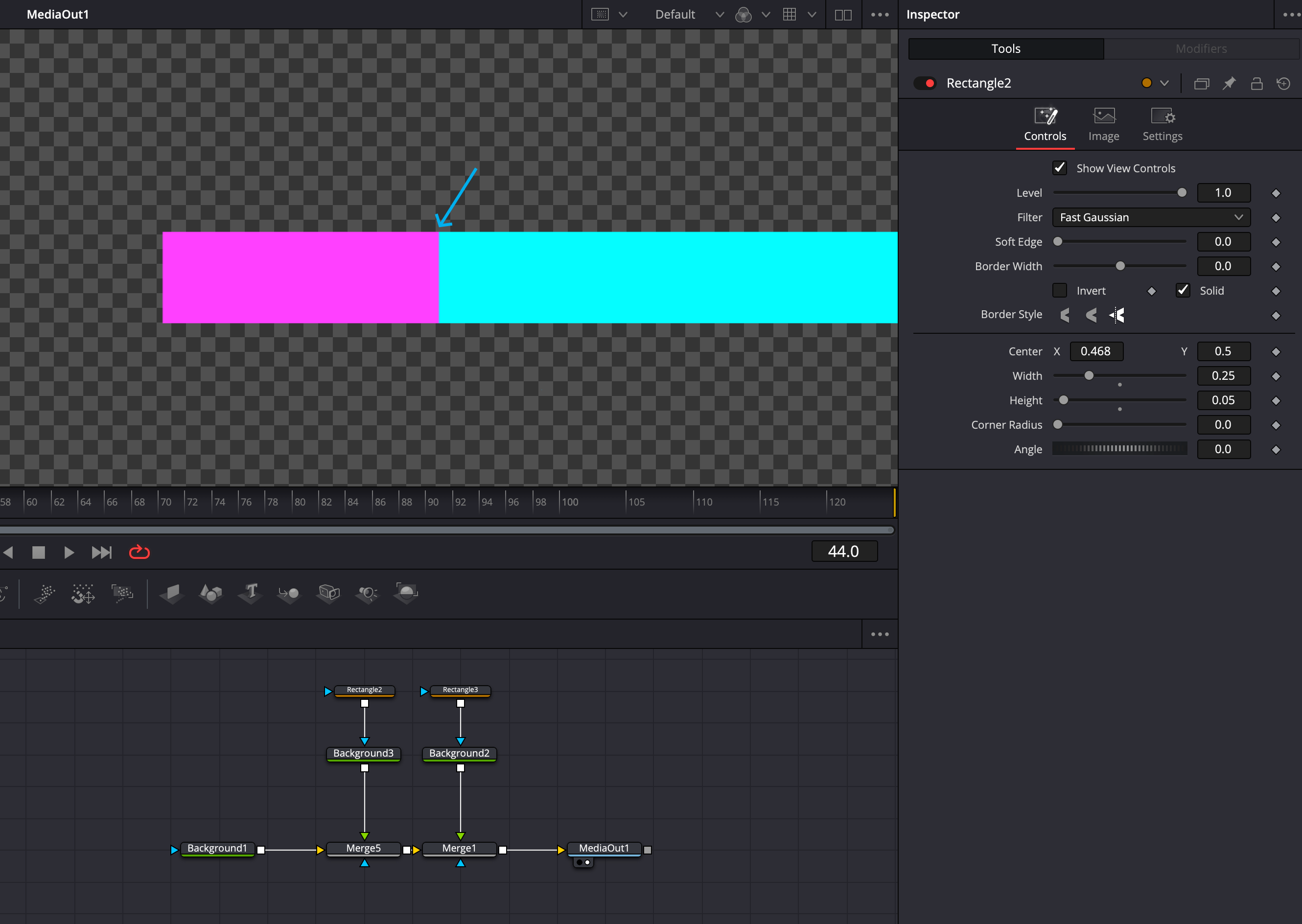
Task: Switch to dual viewer layout
Action: [843, 15]
